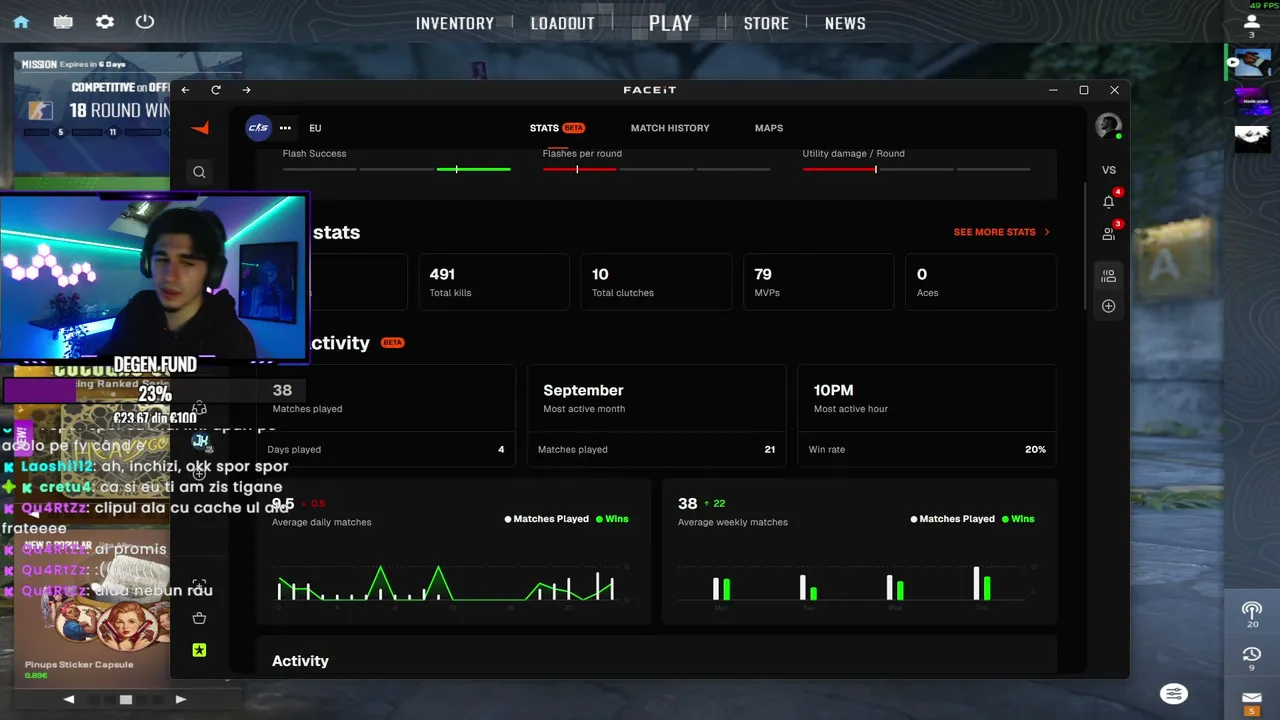Click first friend avatar in CS2 friends bar
This screenshot has height=720, width=1280.
pos(1252,62)
